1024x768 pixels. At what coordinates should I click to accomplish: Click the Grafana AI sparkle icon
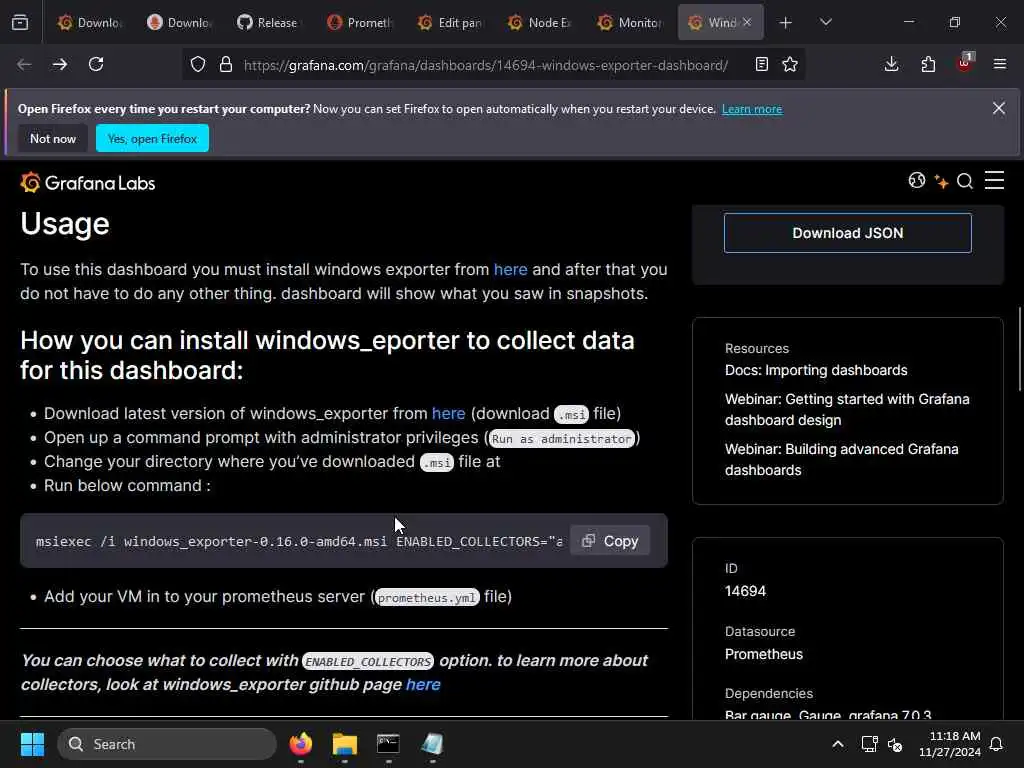[x=941, y=182]
